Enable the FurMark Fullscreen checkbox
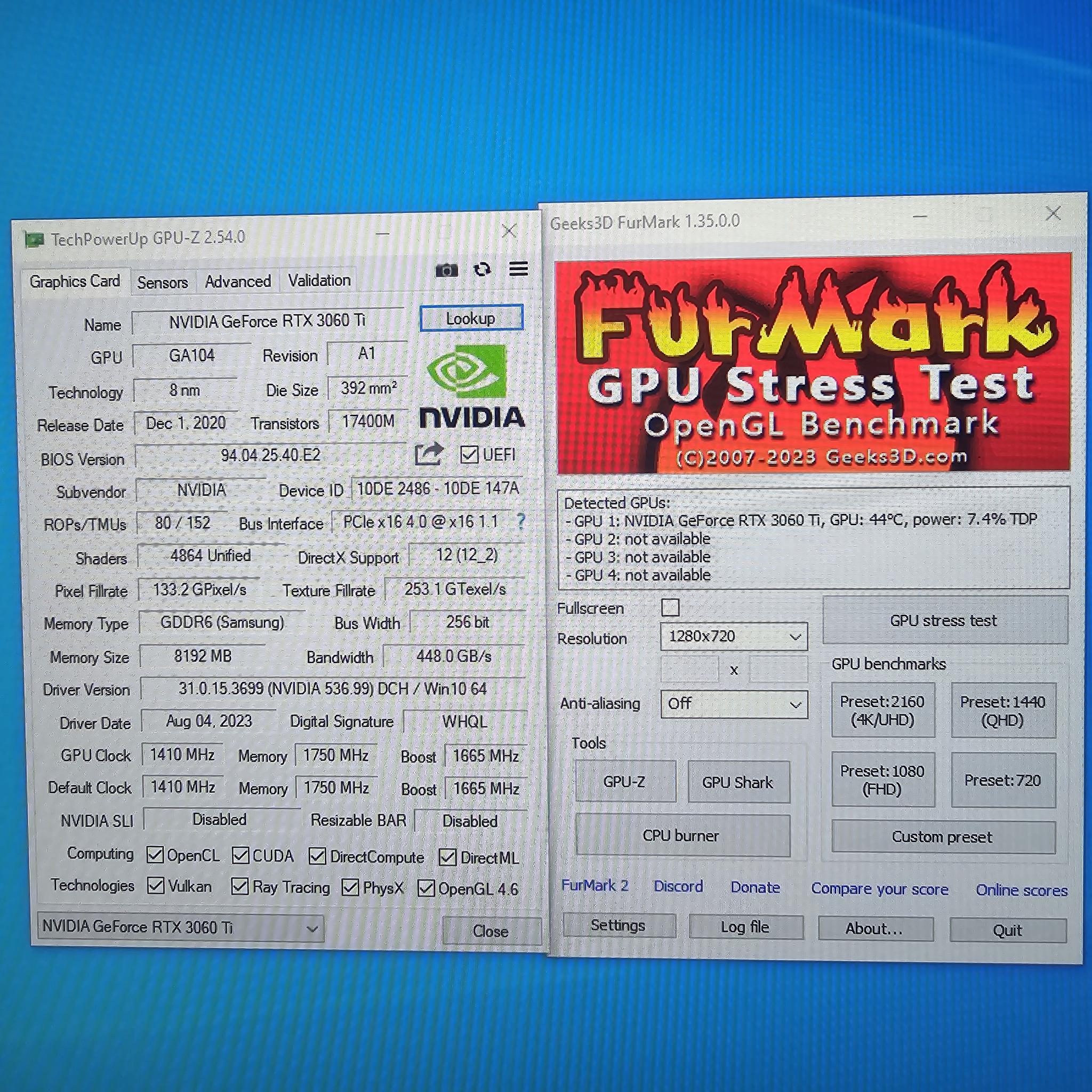This screenshot has width=1092, height=1092. [x=670, y=608]
